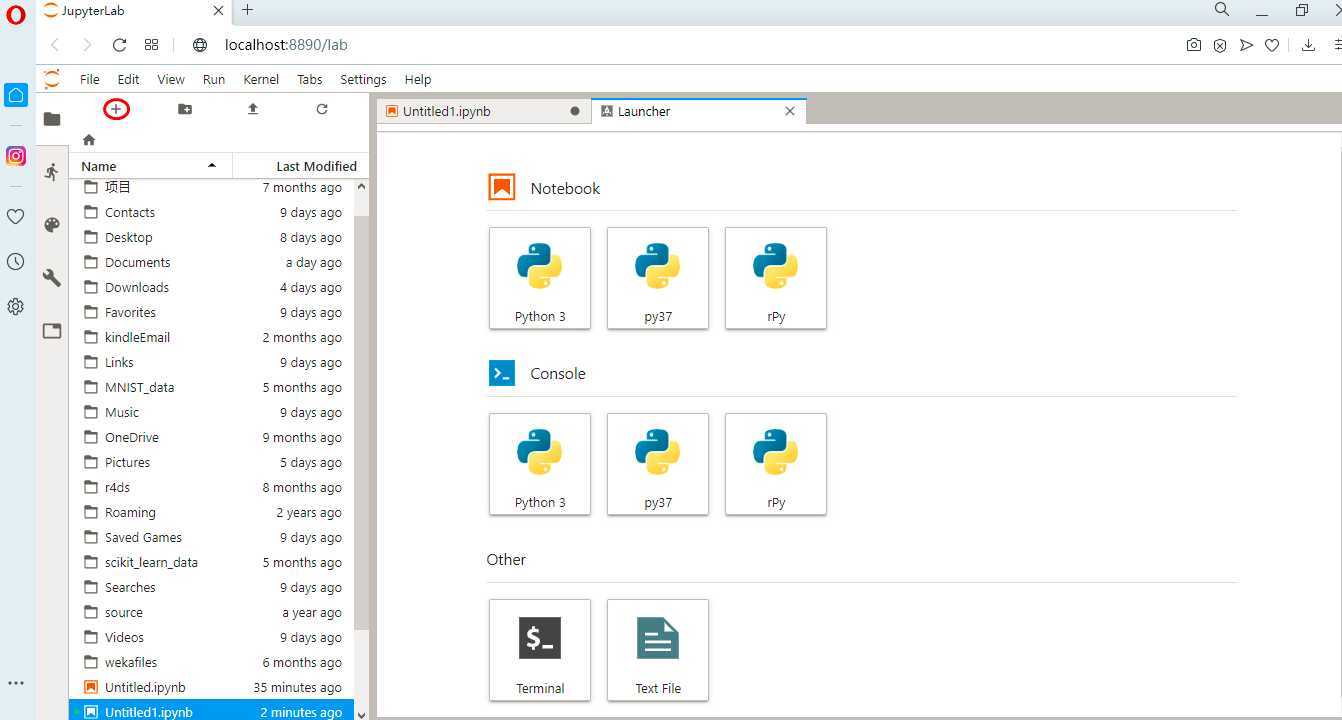Launch an rPy notebook

pos(776,278)
